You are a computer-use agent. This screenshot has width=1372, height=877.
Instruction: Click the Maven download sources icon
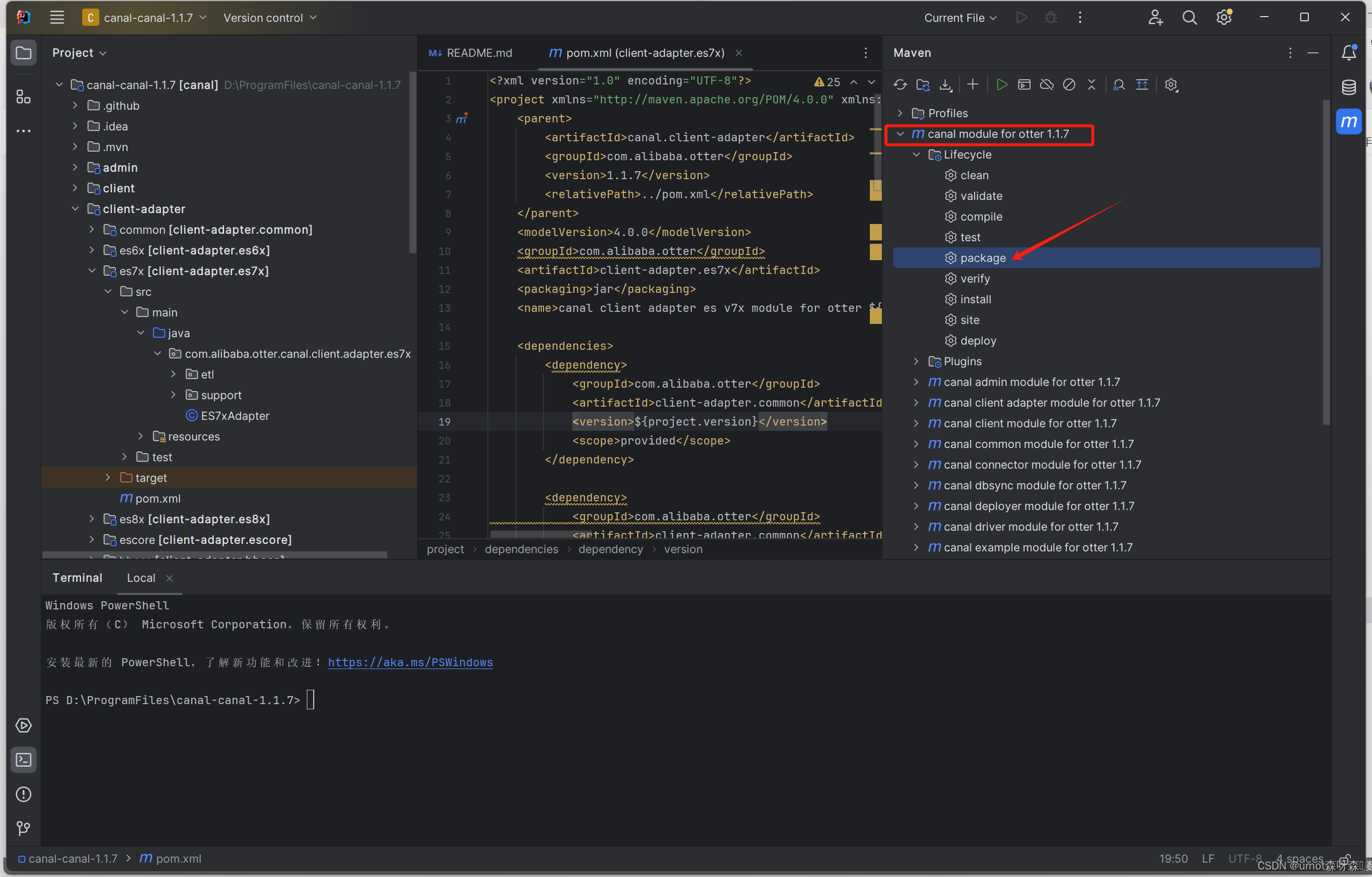coord(946,85)
